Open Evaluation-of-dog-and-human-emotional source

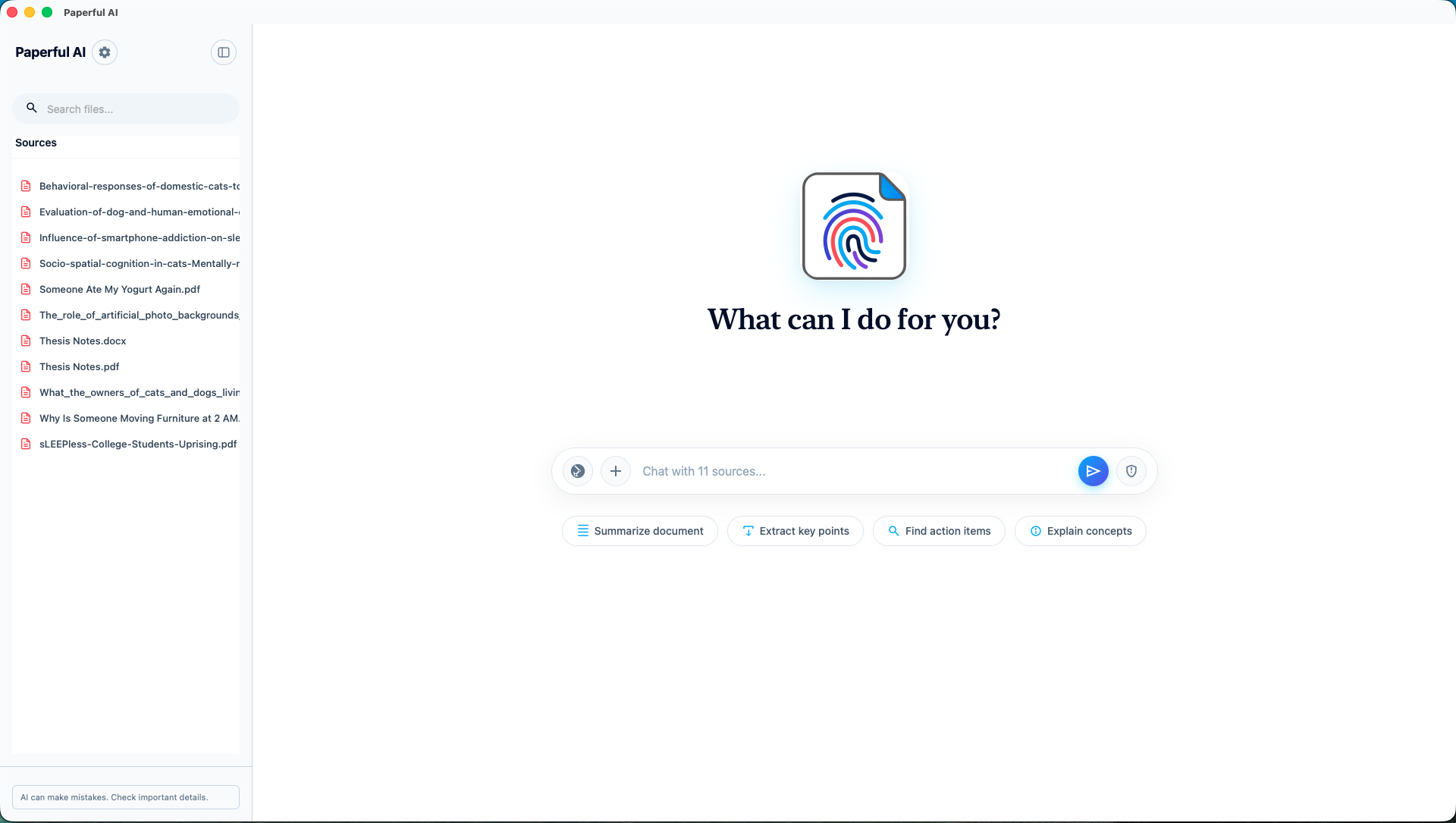point(126,212)
